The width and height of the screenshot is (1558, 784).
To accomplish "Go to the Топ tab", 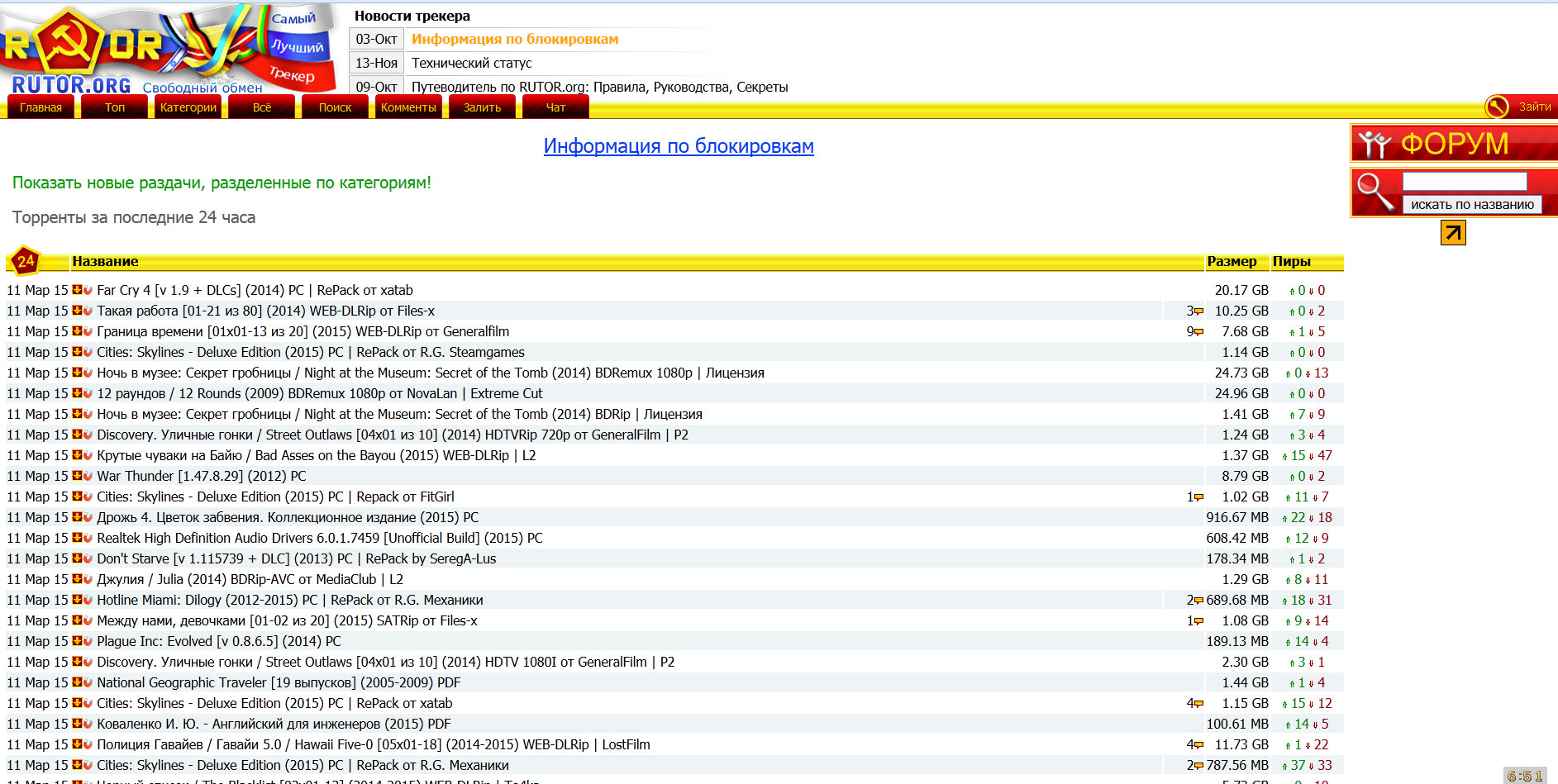I will point(115,107).
